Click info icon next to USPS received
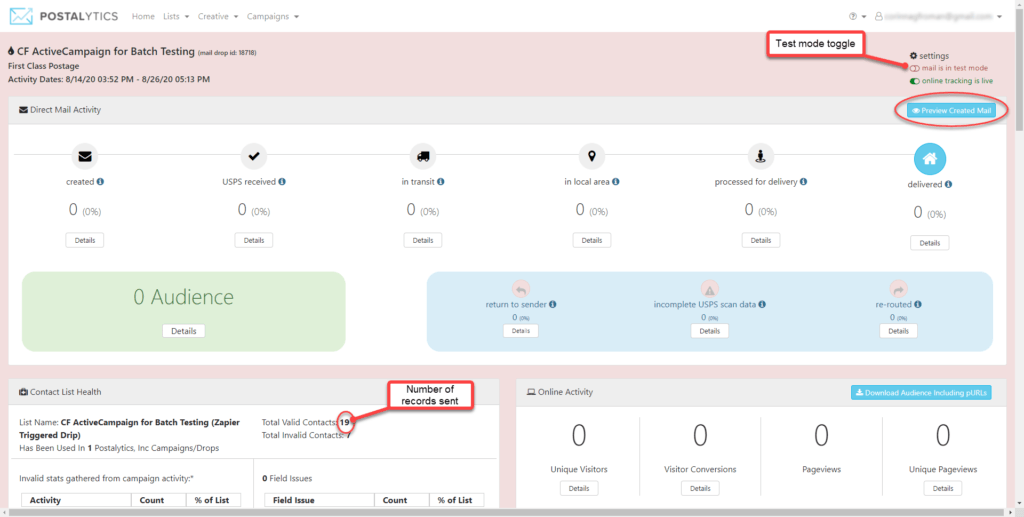 [x=282, y=181]
